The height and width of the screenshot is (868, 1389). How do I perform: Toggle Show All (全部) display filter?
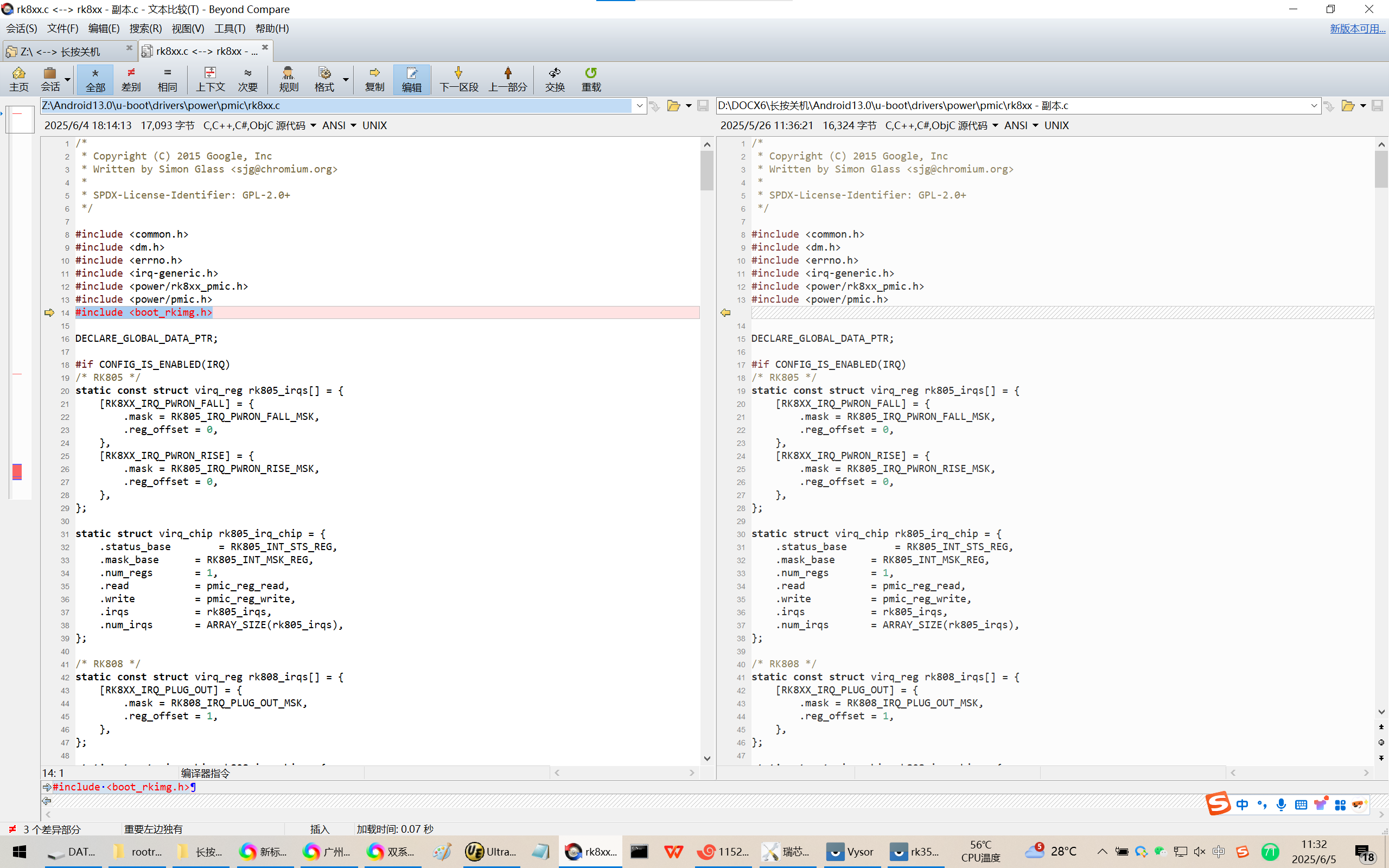[95, 79]
